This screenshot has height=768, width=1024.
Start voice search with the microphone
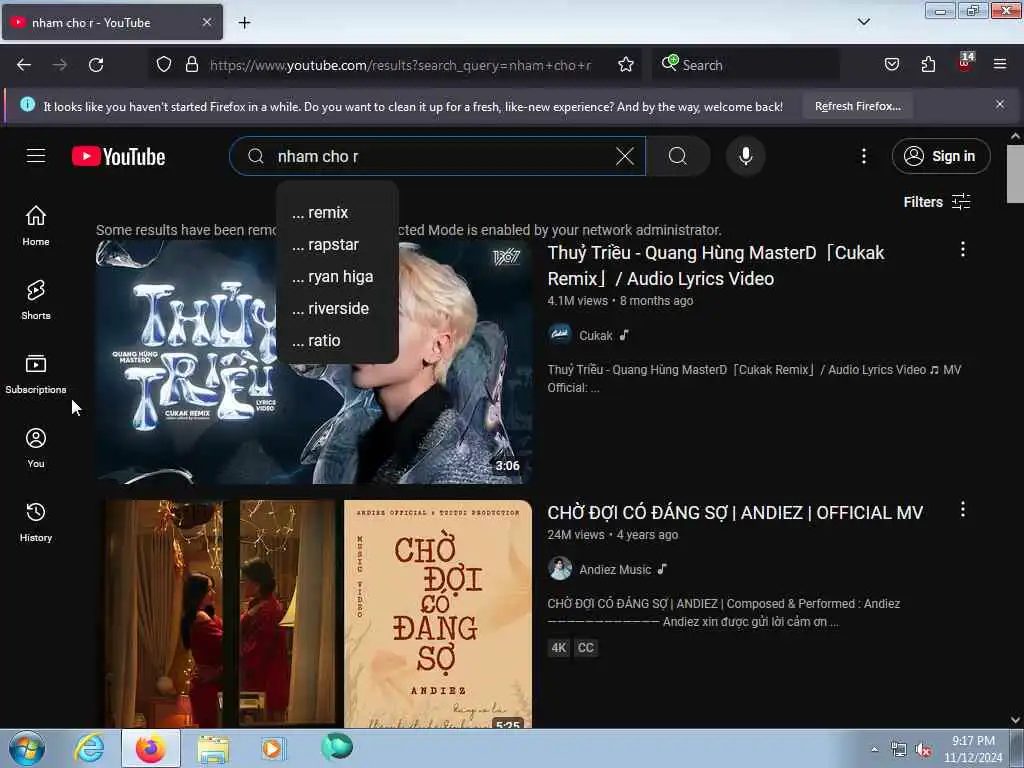click(746, 156)
